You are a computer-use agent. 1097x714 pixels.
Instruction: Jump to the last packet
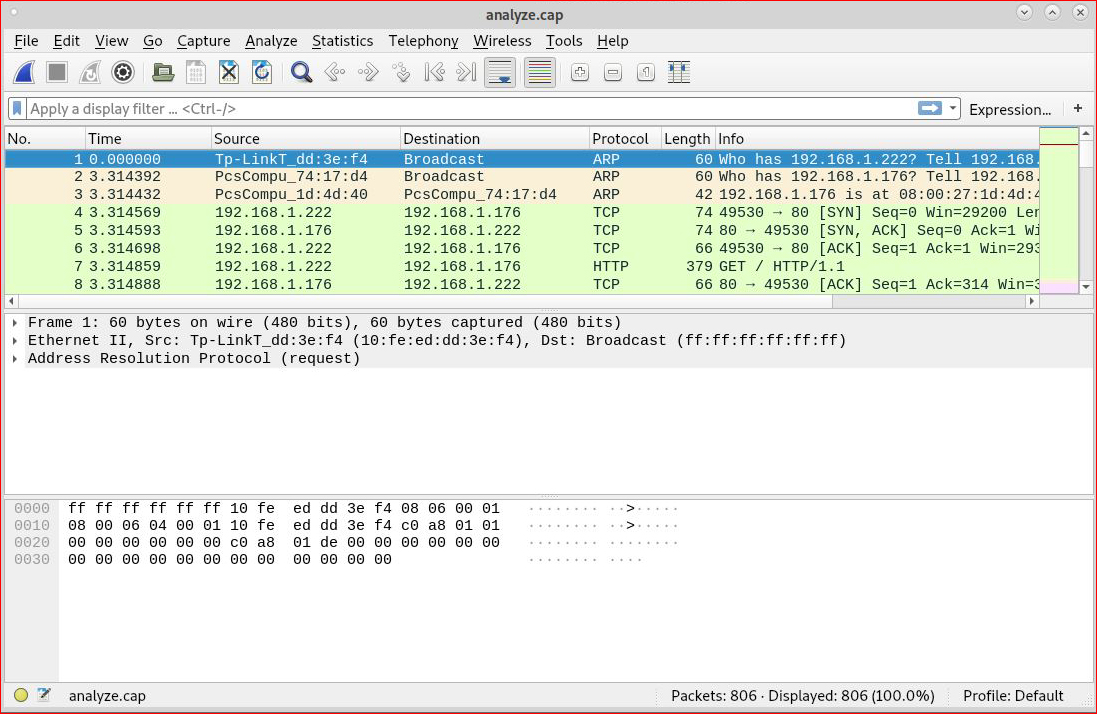(x=467, y=72)
